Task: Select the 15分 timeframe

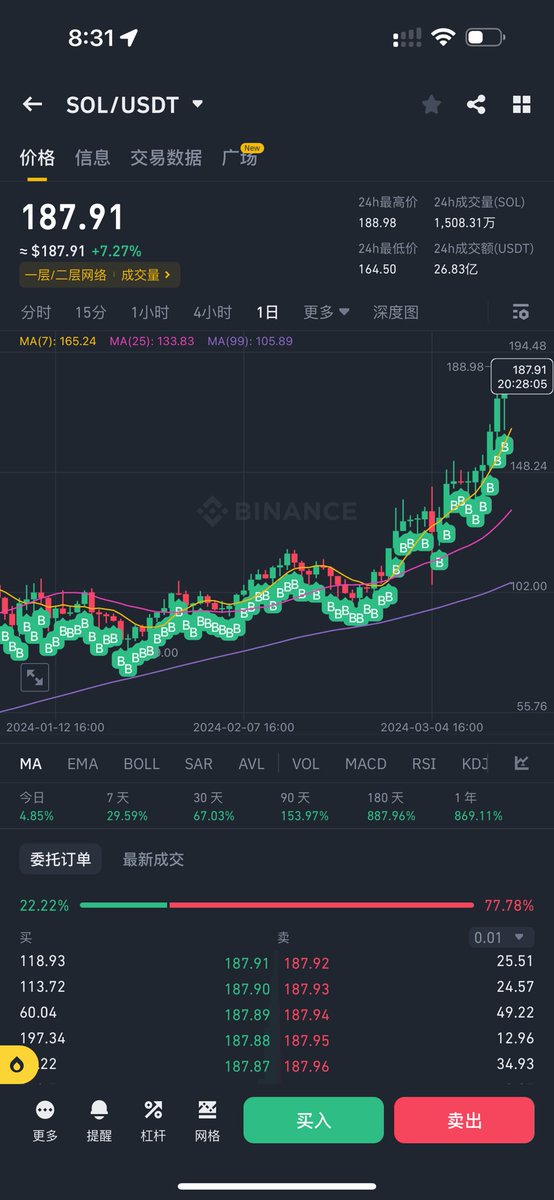Action: 90,312
